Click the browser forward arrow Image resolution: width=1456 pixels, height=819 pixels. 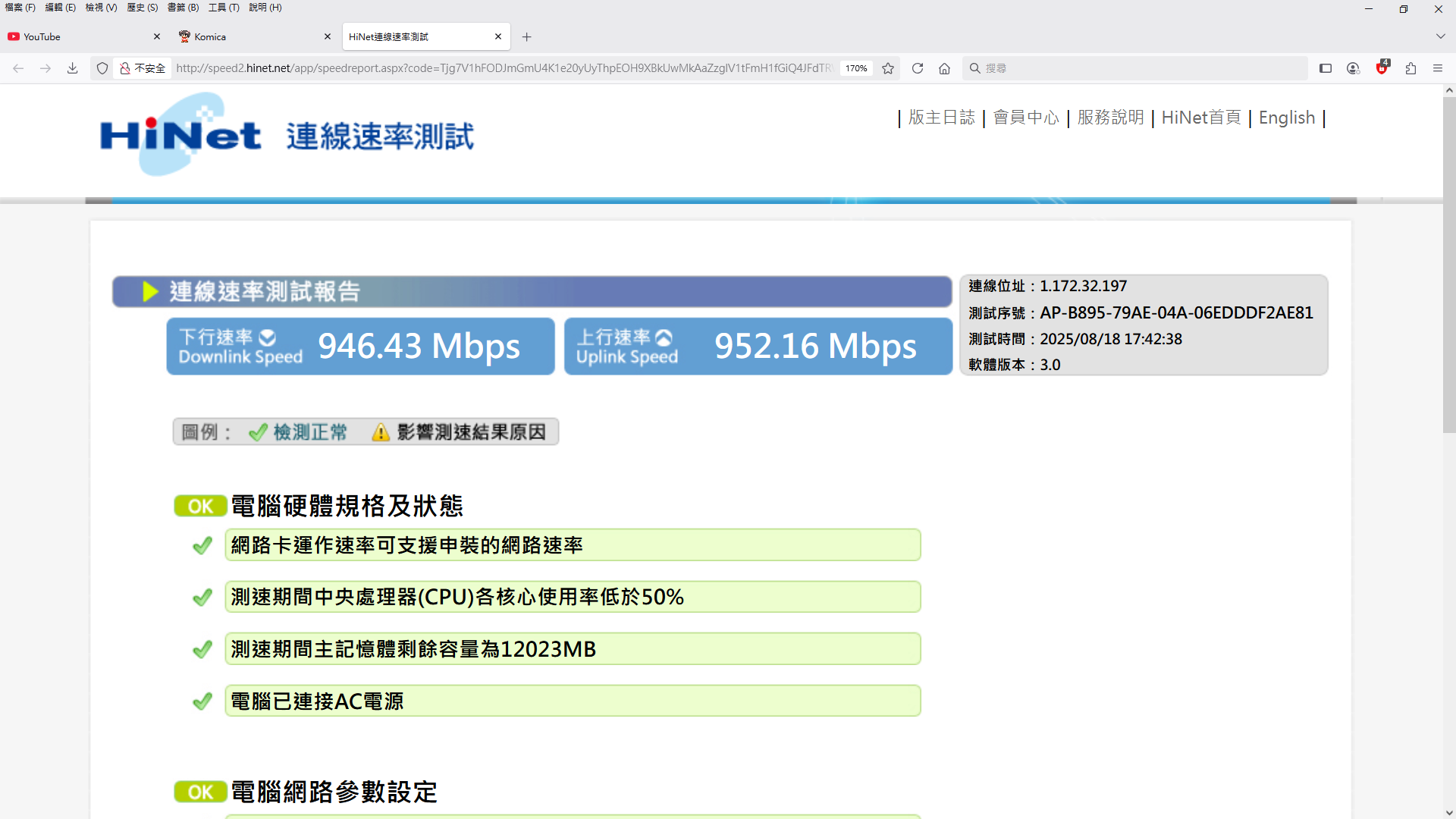click(45, 68)
